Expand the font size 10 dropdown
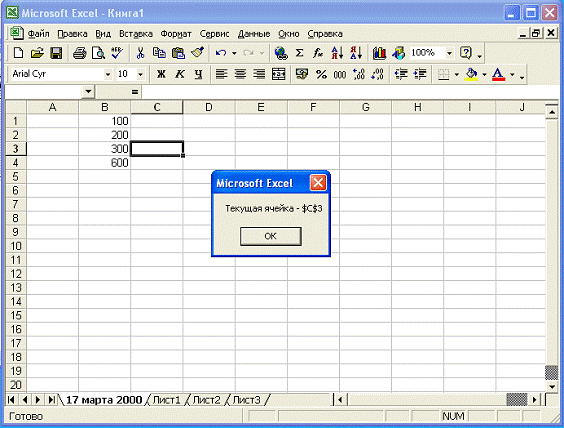 pyautogui.click(x=141, y=74)
